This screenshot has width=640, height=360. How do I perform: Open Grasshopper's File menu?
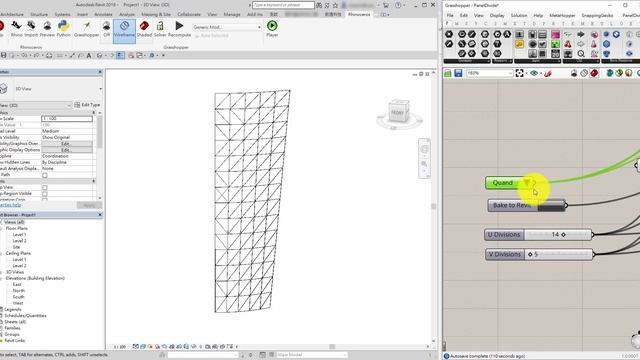click(x=450, y=15)
